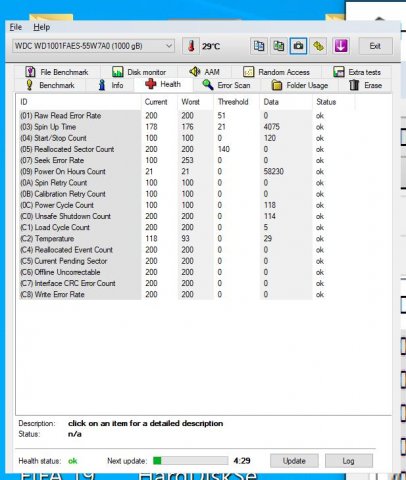Click the purple down-arrow minimize-to-tray icon

click(341, 46)
